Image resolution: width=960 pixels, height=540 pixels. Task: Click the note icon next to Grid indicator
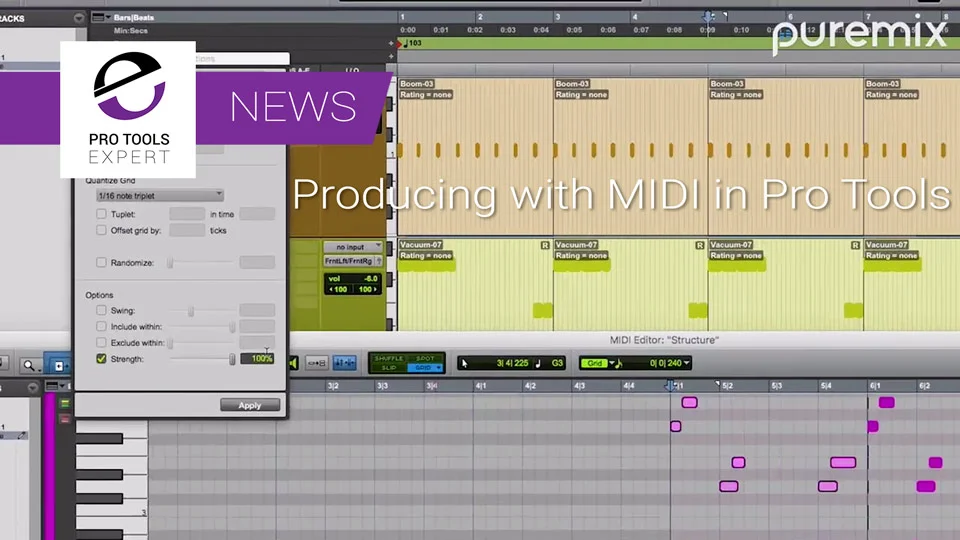coord(619,364)
